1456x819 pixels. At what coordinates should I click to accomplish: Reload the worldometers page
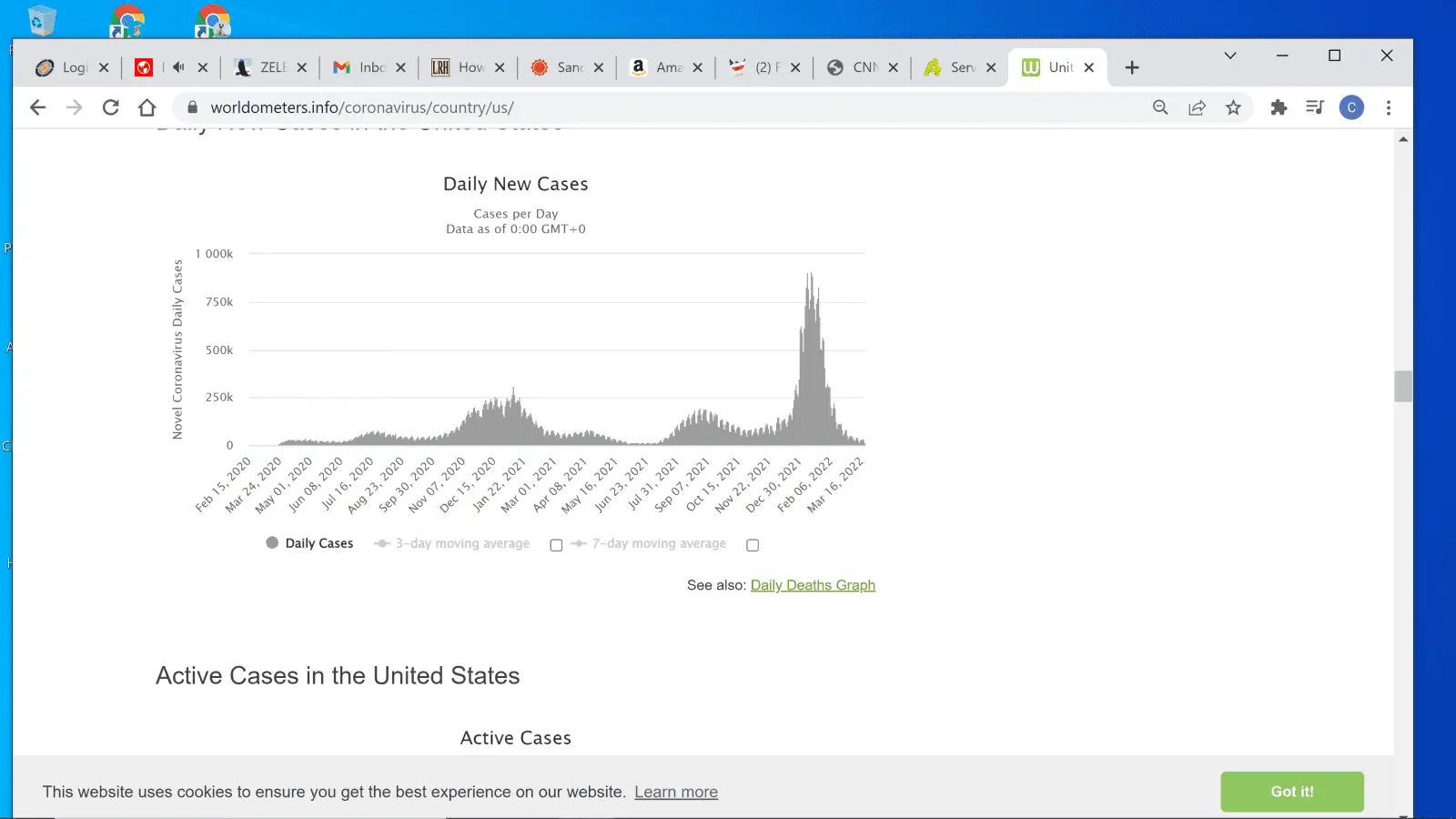[111, 107]
